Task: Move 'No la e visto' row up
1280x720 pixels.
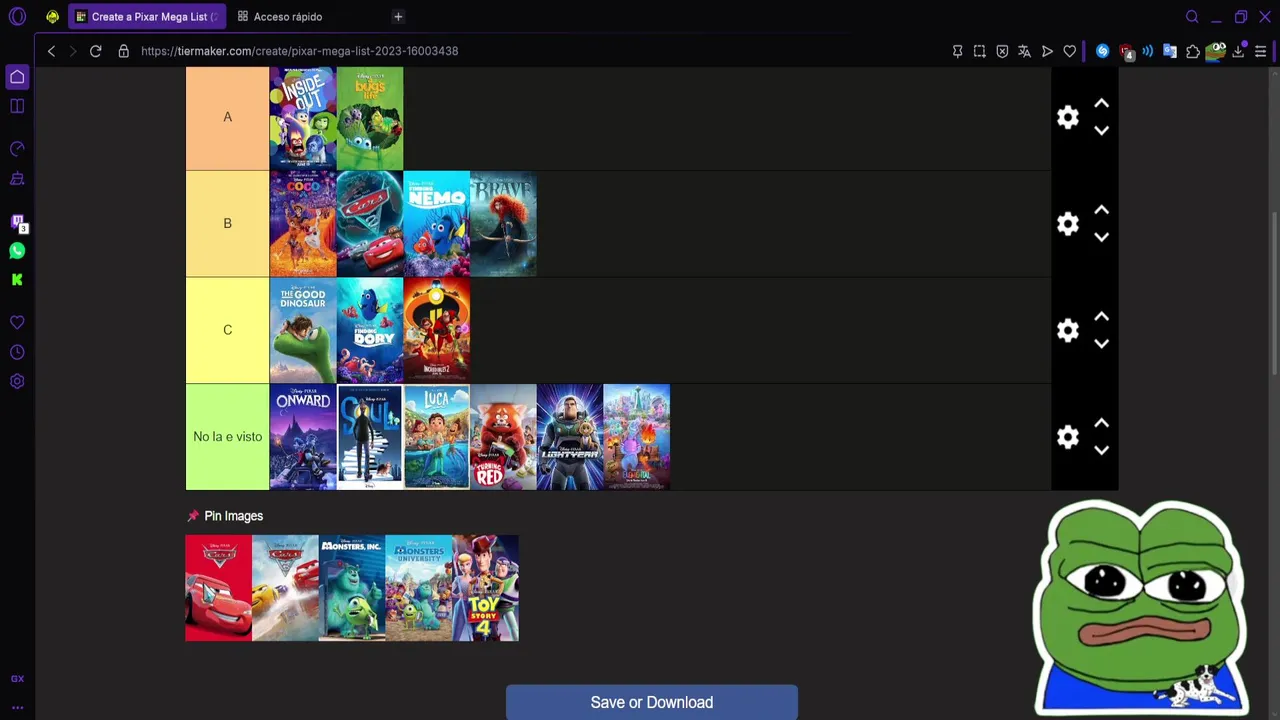Action: coord(1101,423)
